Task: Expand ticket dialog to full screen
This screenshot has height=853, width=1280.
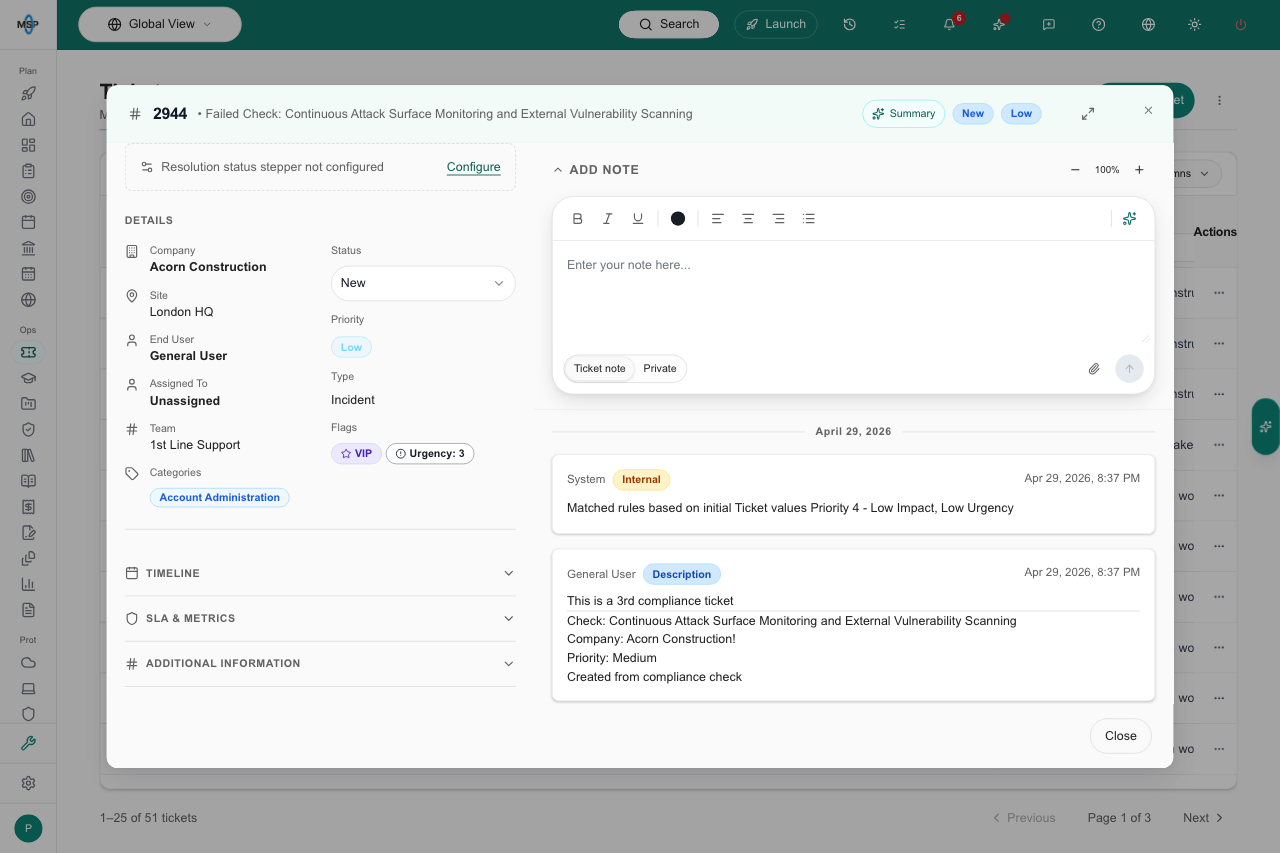Action: point(1088,114)
